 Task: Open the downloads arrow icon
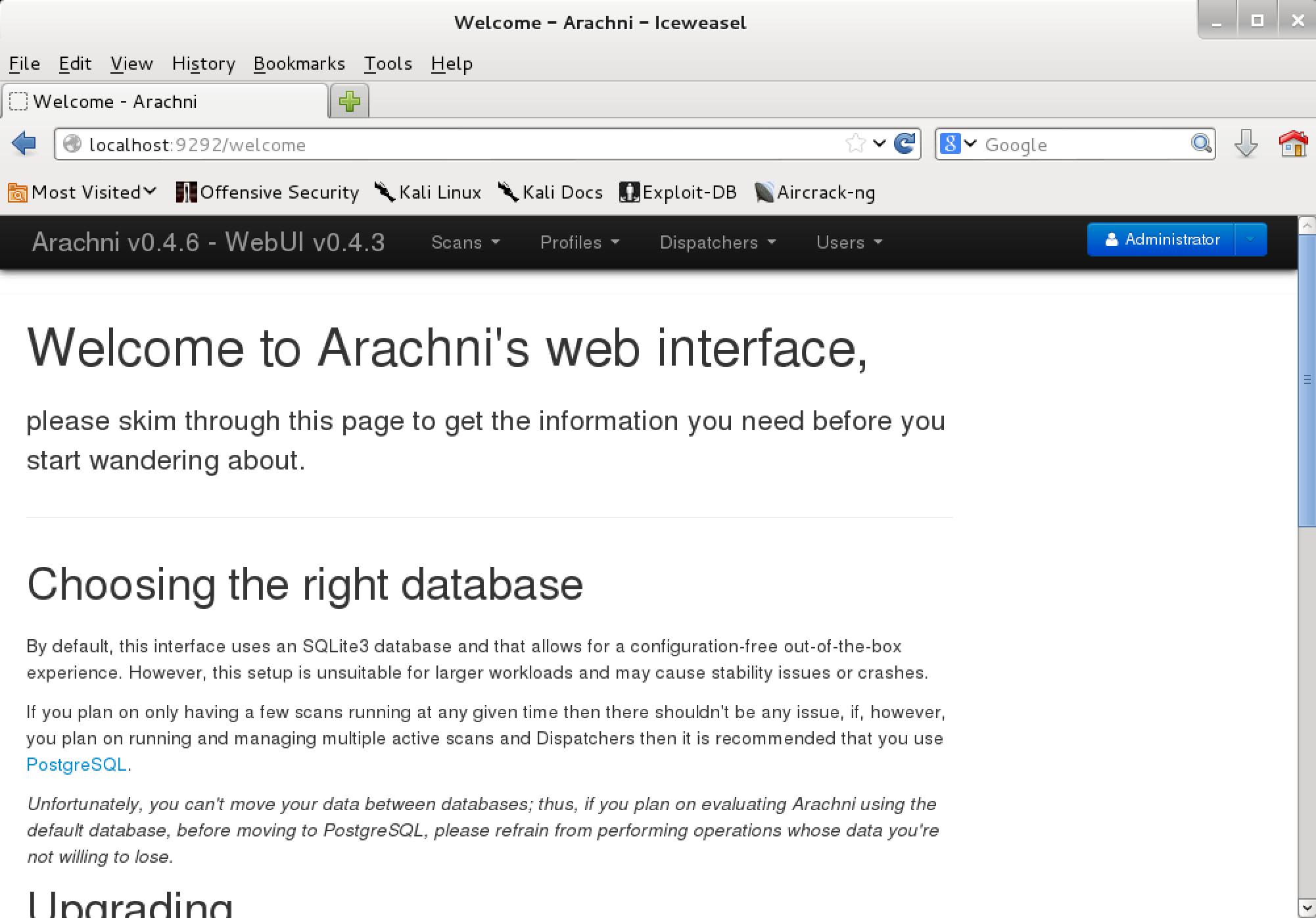[1246, 143]
